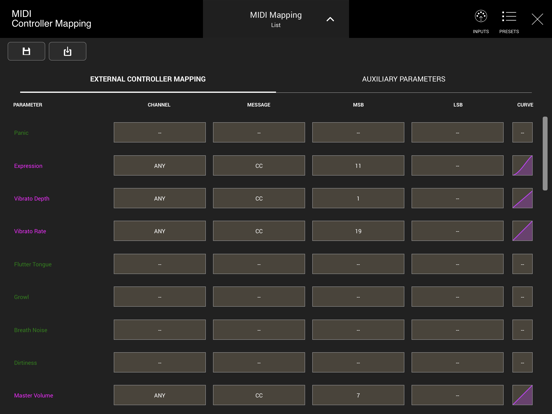Screen dimensions: 552x414
Task: Open the Expression curve thumbnail
Action: (x=522, y=165)
